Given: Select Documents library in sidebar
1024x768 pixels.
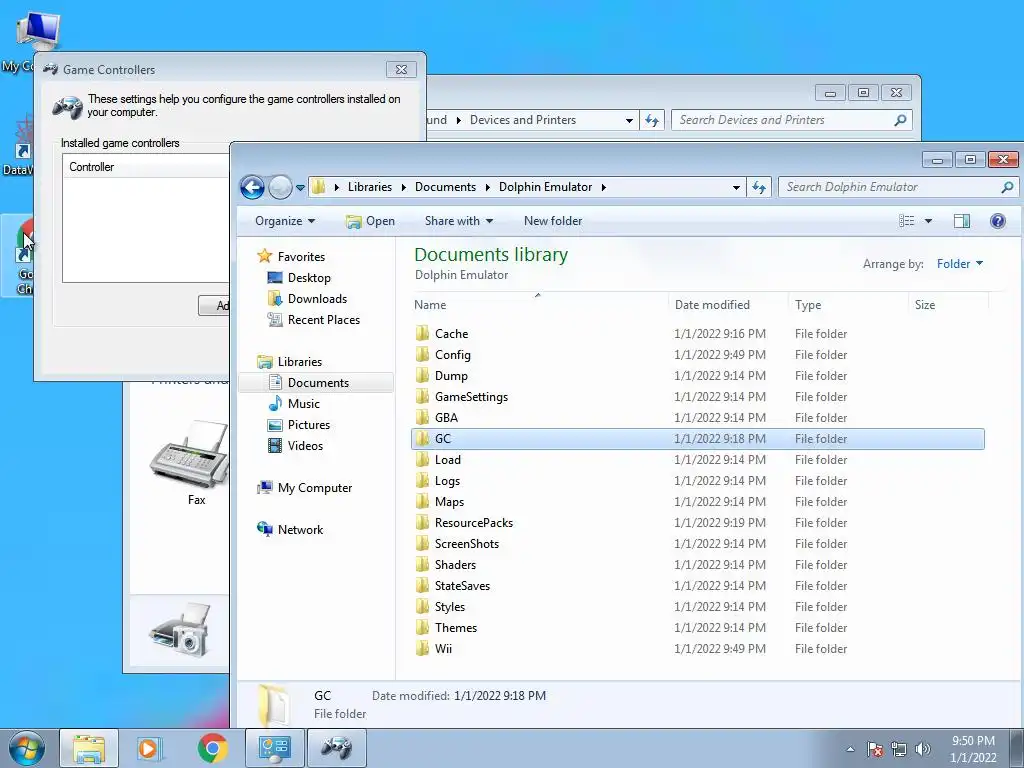Looking at the screenshot, I should (x=316, y=383).
